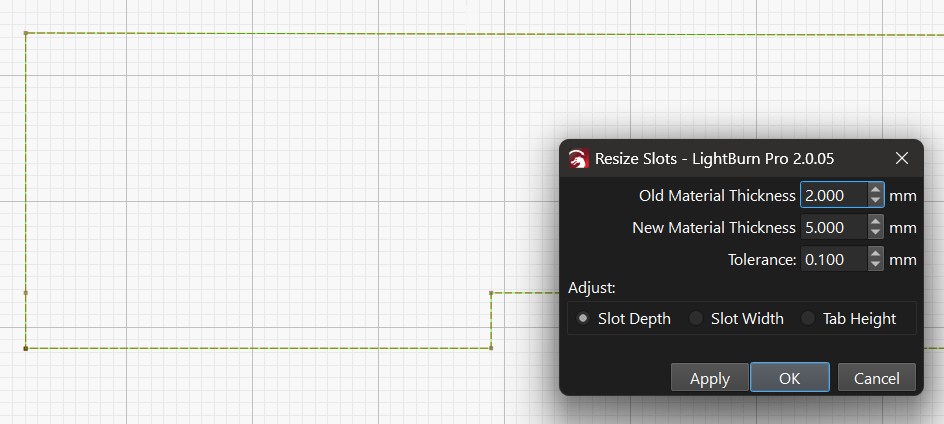
Task: Click the slot's upper corner node on canvas
Action: 491,293
